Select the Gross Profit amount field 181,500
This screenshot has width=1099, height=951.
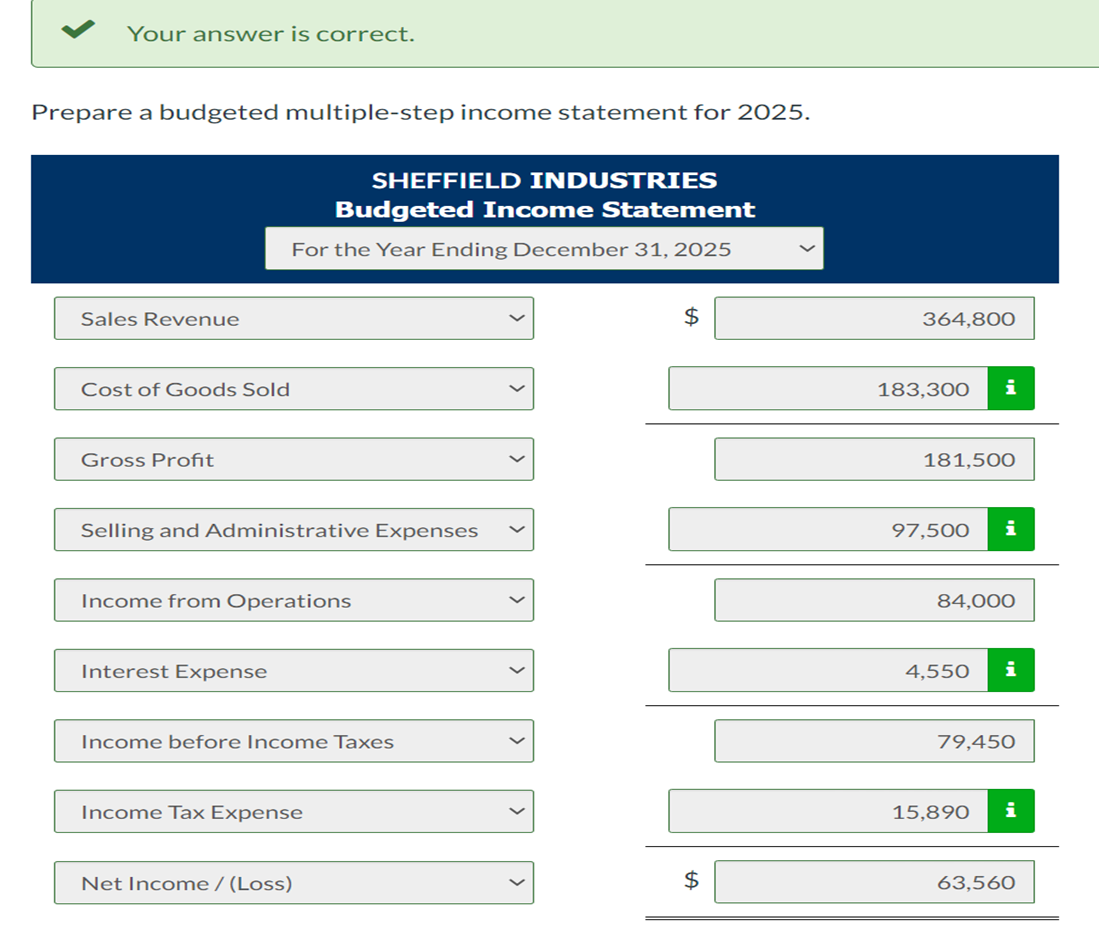[x=874, y=459]
